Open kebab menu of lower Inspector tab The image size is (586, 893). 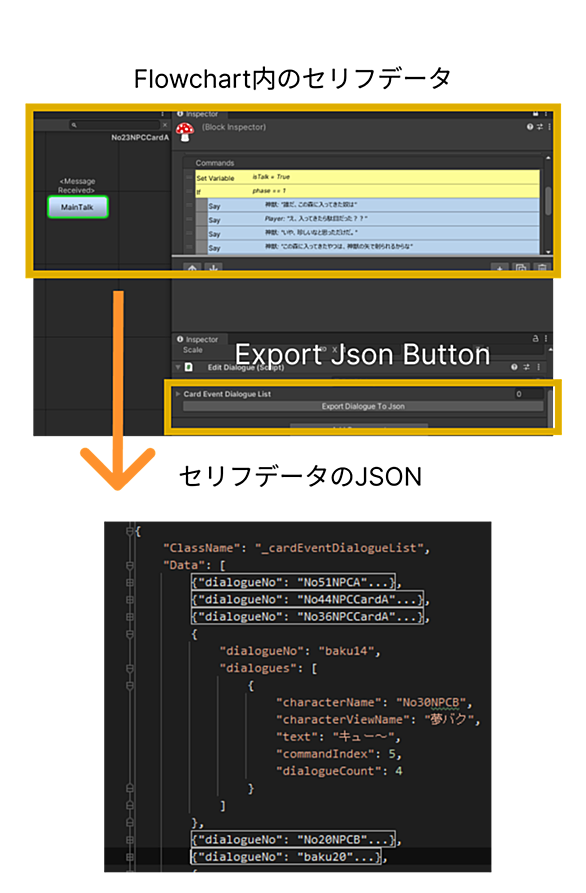(546, 339)
